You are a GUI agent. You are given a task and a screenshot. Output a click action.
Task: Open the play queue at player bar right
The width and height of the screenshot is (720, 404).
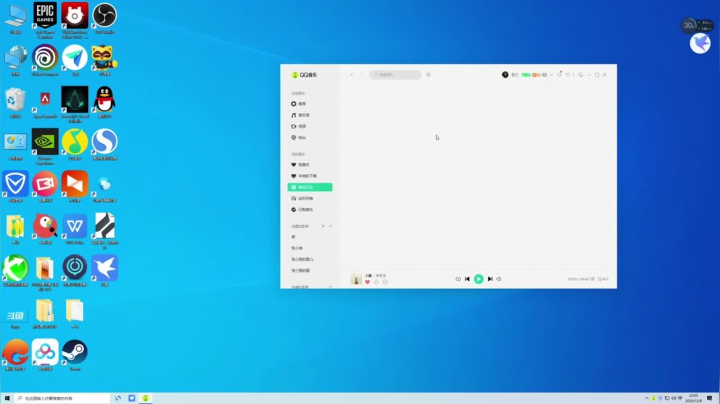603,279
